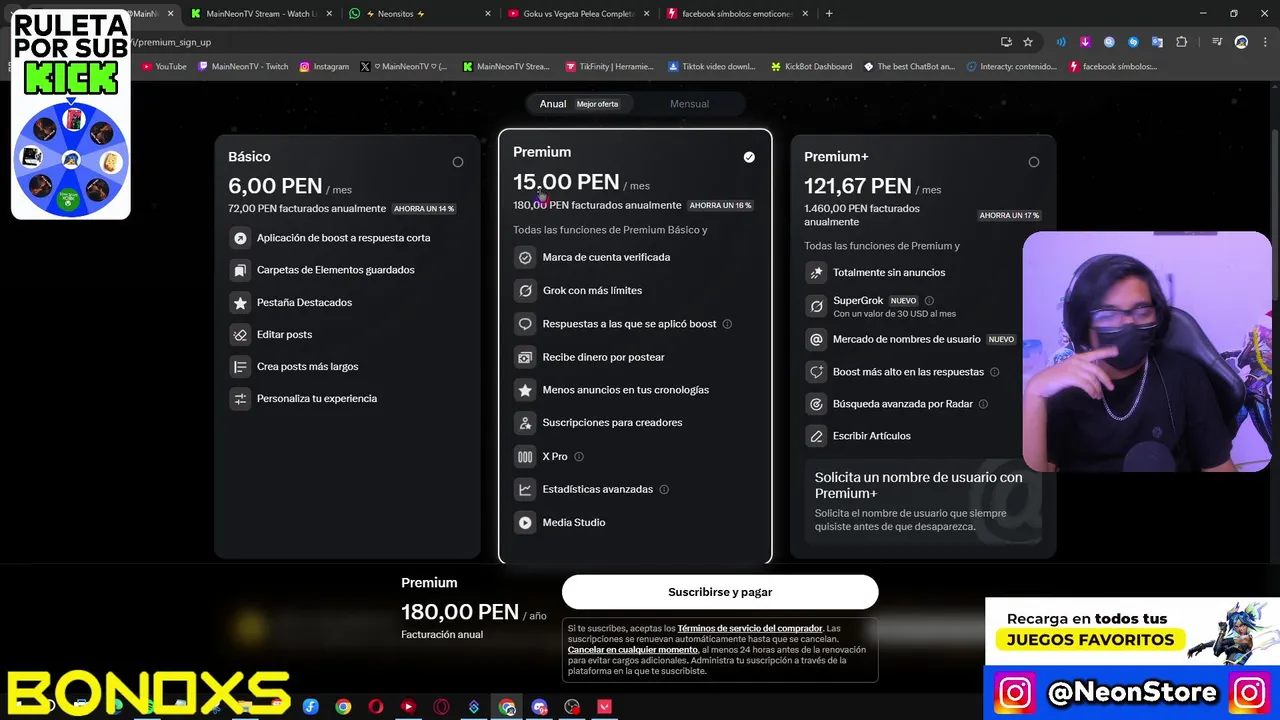Open Cancelar en cualquier momento link
The height and width of the screenshot is (720, 1280).
click(x=633, y=650)
